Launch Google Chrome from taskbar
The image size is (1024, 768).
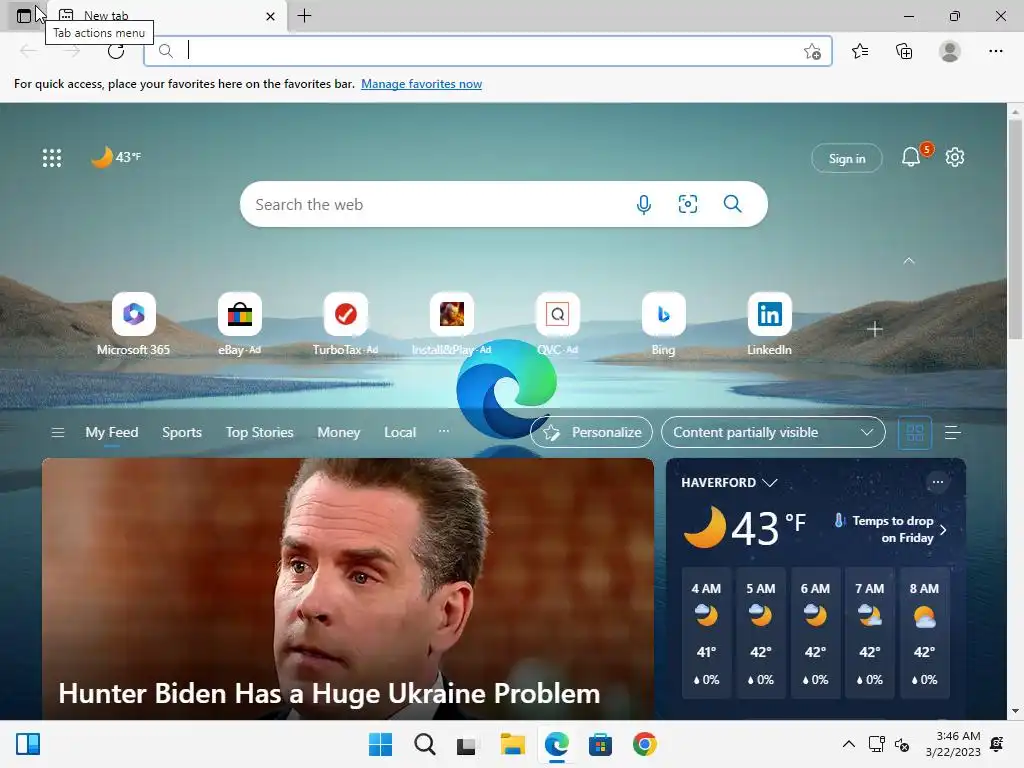tap(645, 744)
